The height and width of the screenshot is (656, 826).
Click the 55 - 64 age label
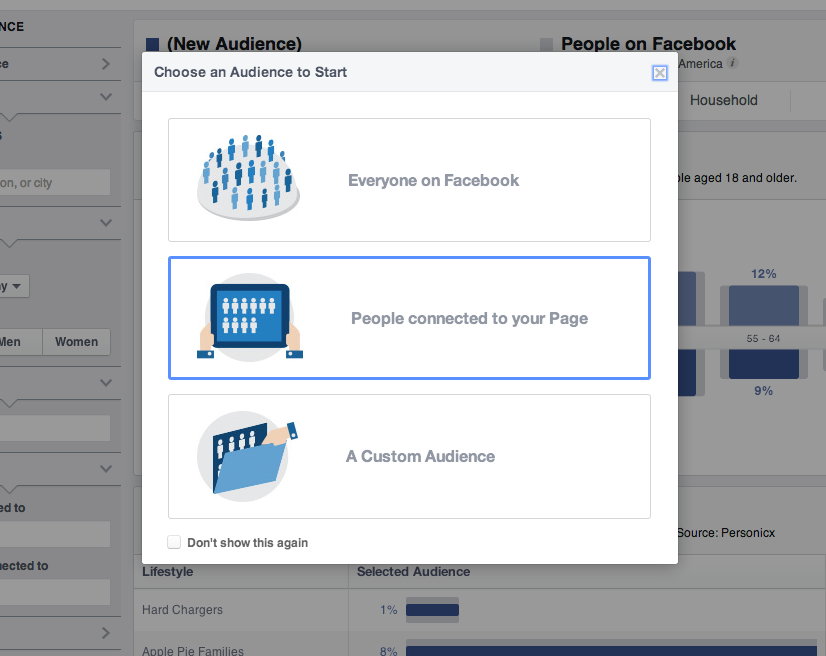[763, 339]
